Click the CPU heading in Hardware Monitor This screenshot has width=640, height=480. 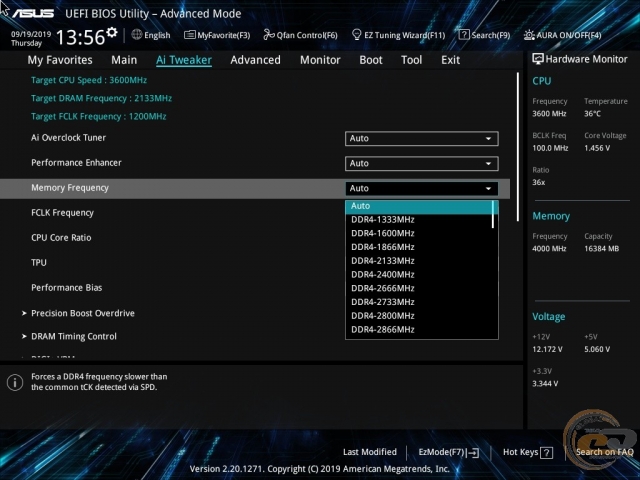click(542, 81)
